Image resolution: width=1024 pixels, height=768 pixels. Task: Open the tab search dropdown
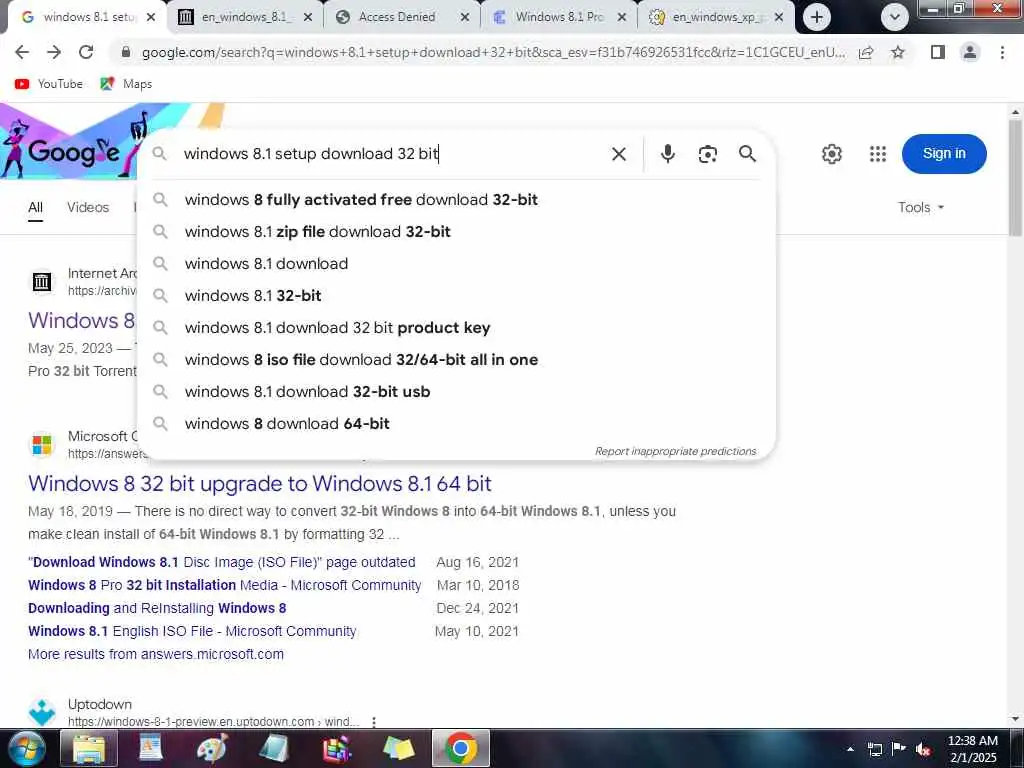[x=895, y=17]
